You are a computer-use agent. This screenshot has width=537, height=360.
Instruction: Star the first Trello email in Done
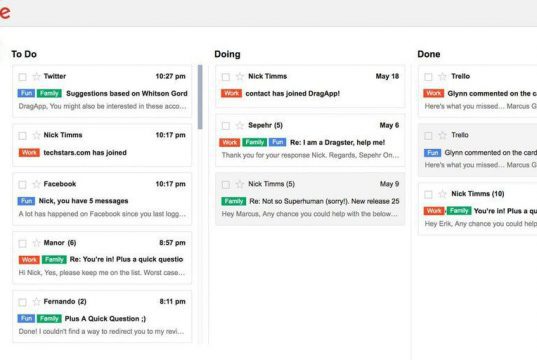442,76
